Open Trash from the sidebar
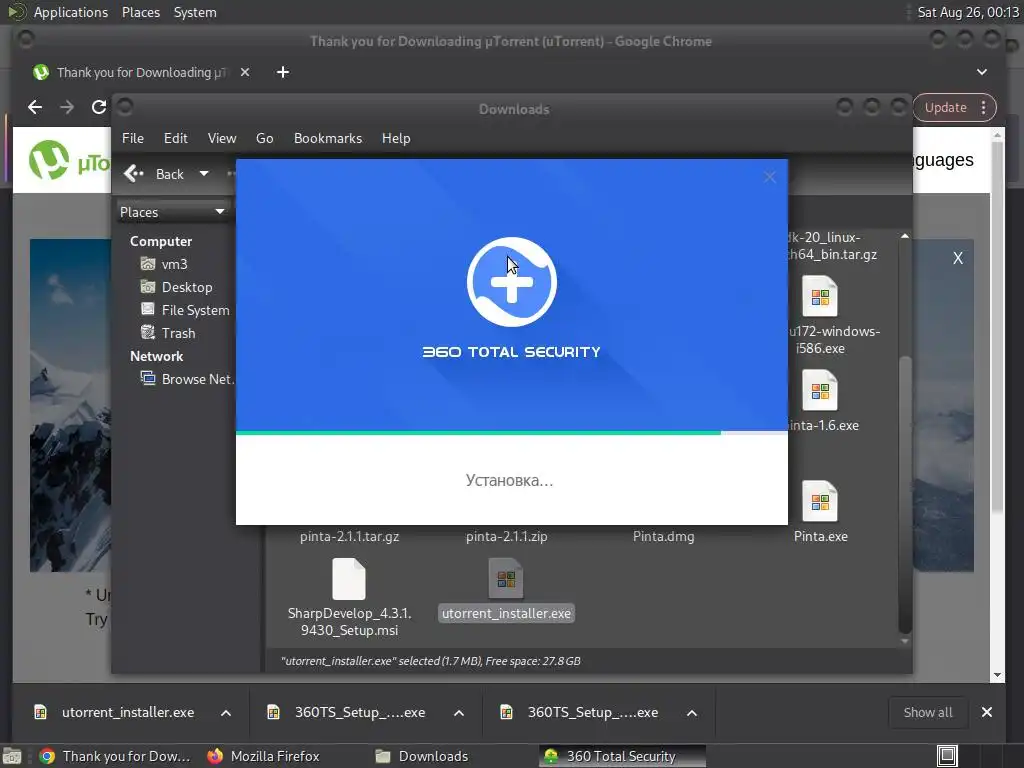The height and width of the screenshot is (768, 1024). click(178, 333)
